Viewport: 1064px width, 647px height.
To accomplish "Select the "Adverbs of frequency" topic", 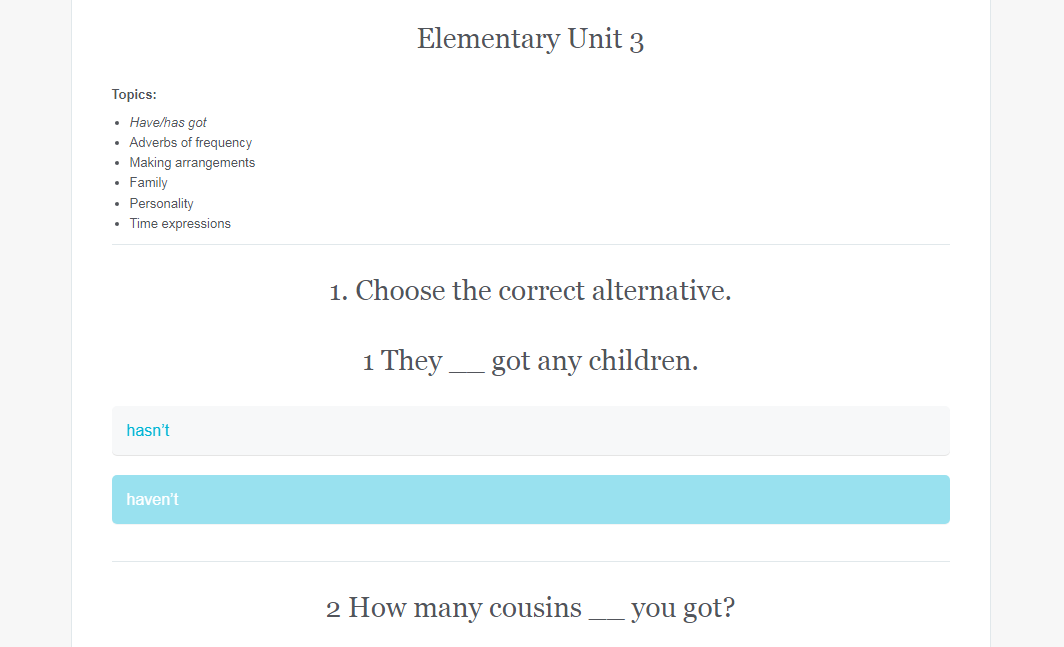I will click(x=190, y=143).
